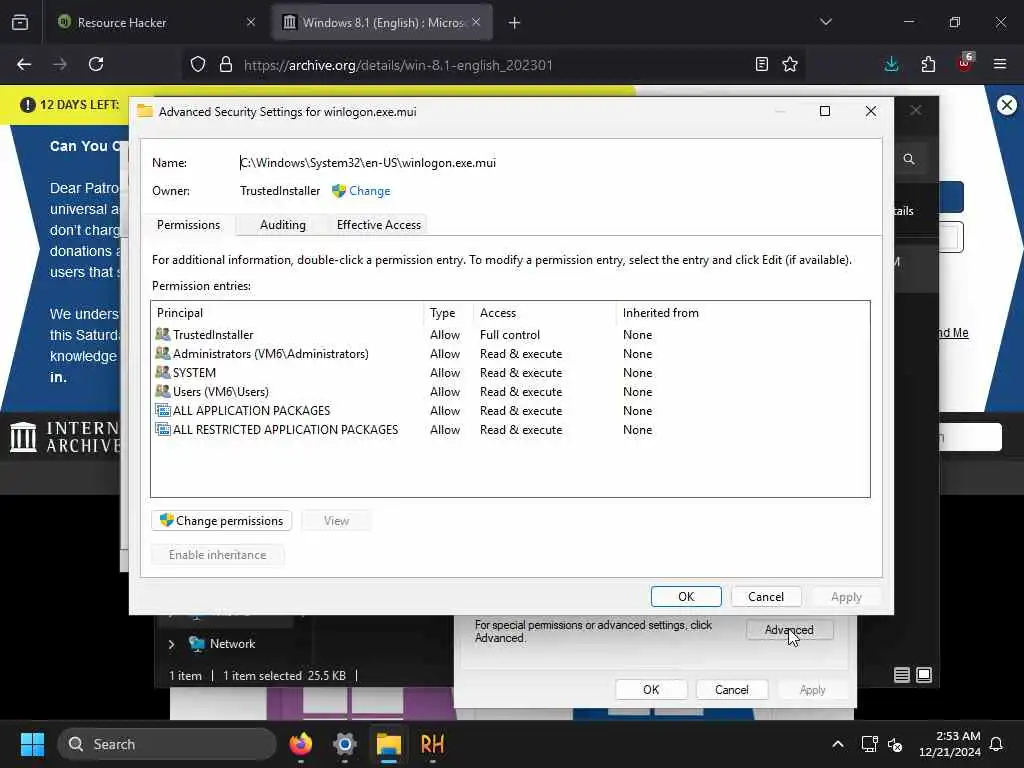Image resolution: width=1024 pixels, height=768 pixels.
Task: Select the ALL APPLICATION PACKAGES entry
Action: [509, 410]
